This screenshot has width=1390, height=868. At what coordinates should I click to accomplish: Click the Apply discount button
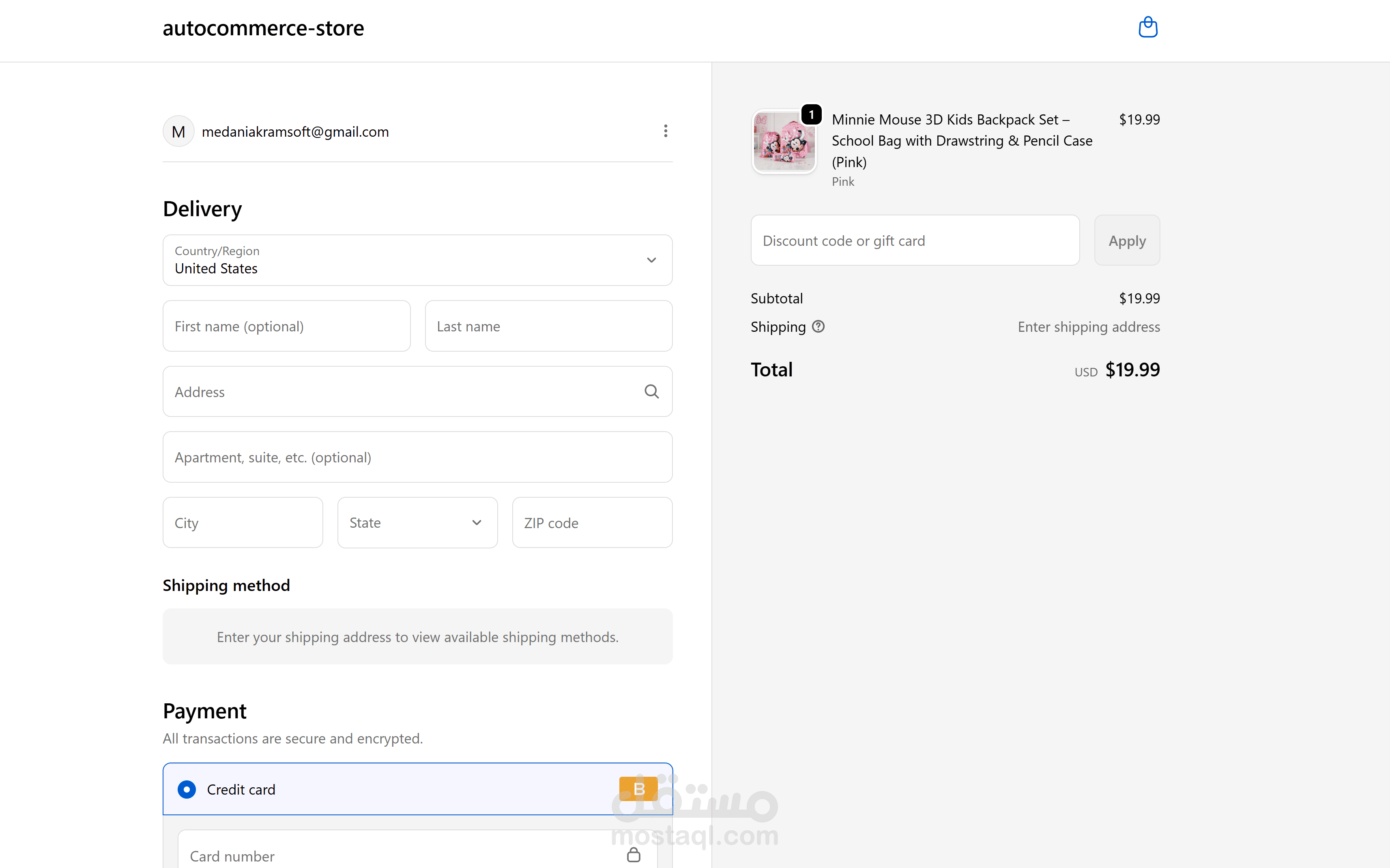pyautogui.click(x=1127, y=241)
